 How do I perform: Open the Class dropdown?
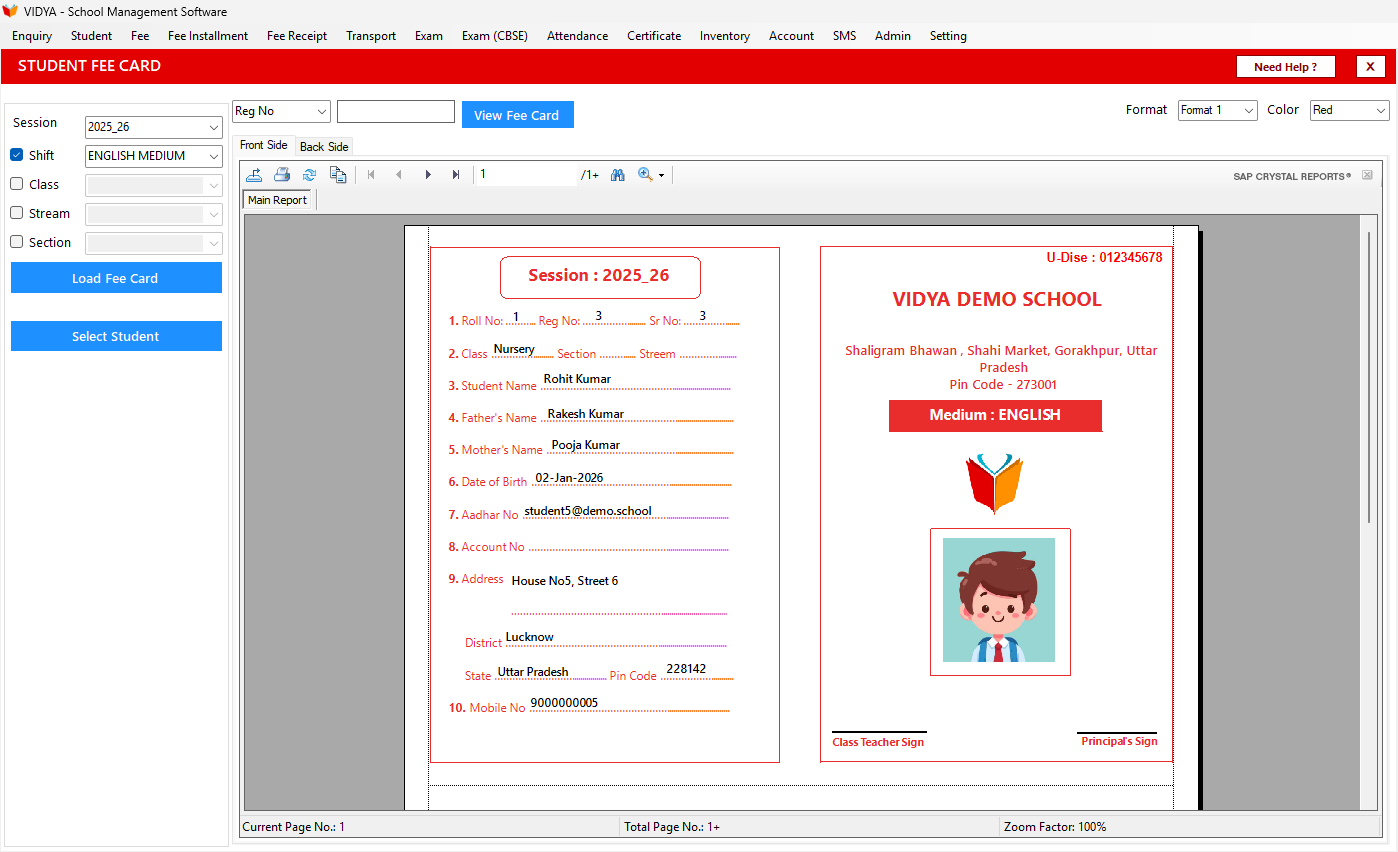[x=154, y=185]
